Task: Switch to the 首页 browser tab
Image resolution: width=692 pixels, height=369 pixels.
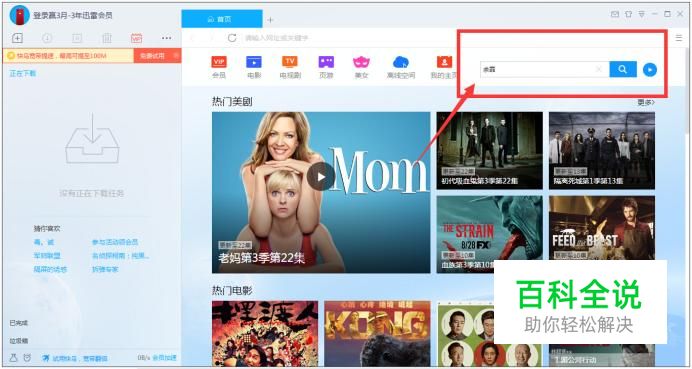Action: click(222, 19)
